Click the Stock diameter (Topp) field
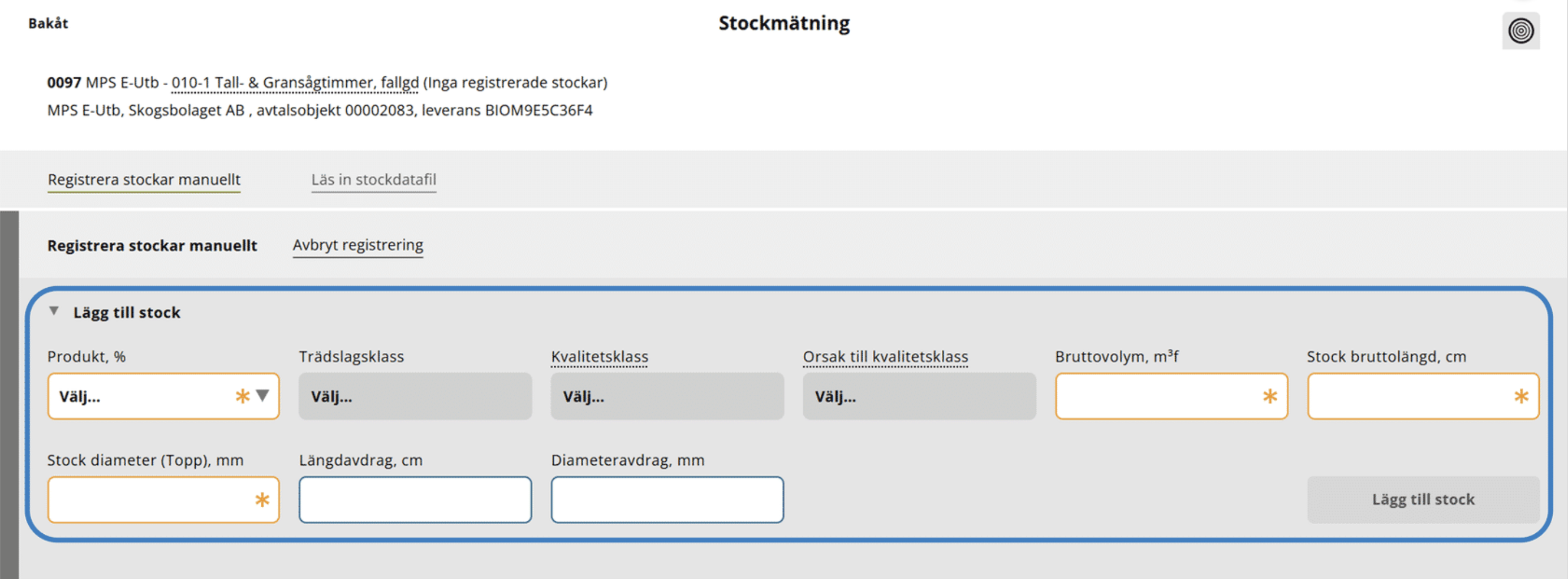The height and width of the screenshot is (579, 1568). pyautogui.click(x=149, y=500)
